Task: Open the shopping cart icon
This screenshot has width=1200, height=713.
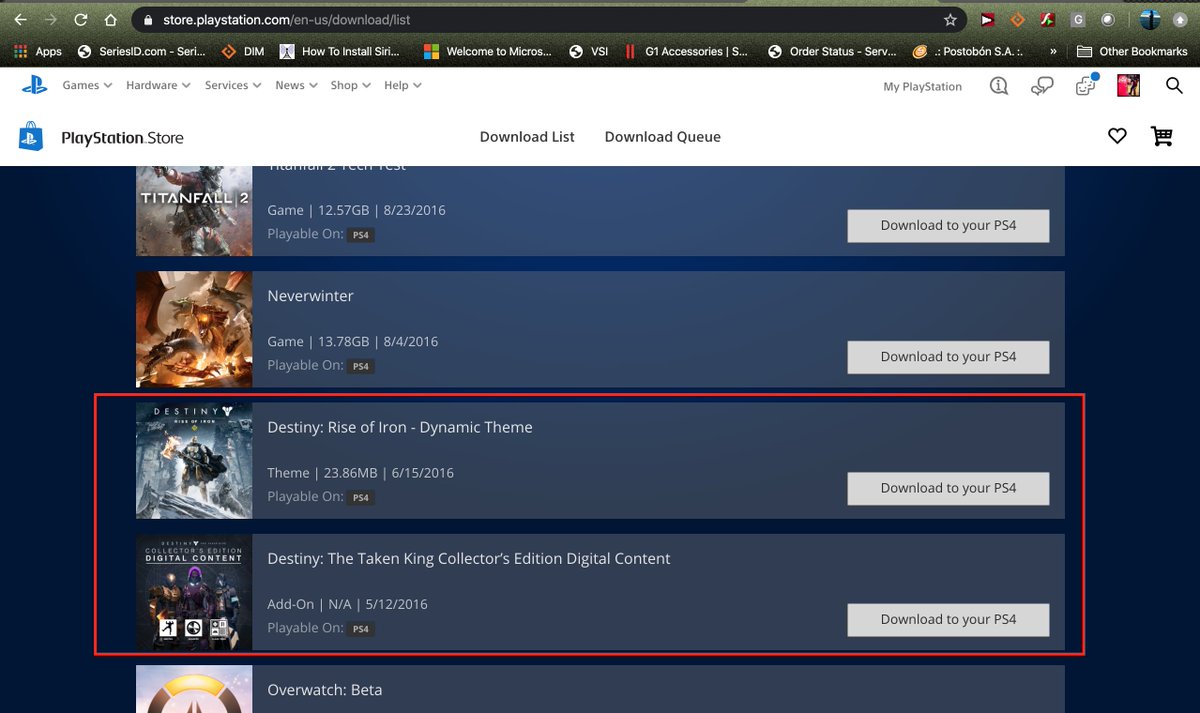Action: point(1161,136)
